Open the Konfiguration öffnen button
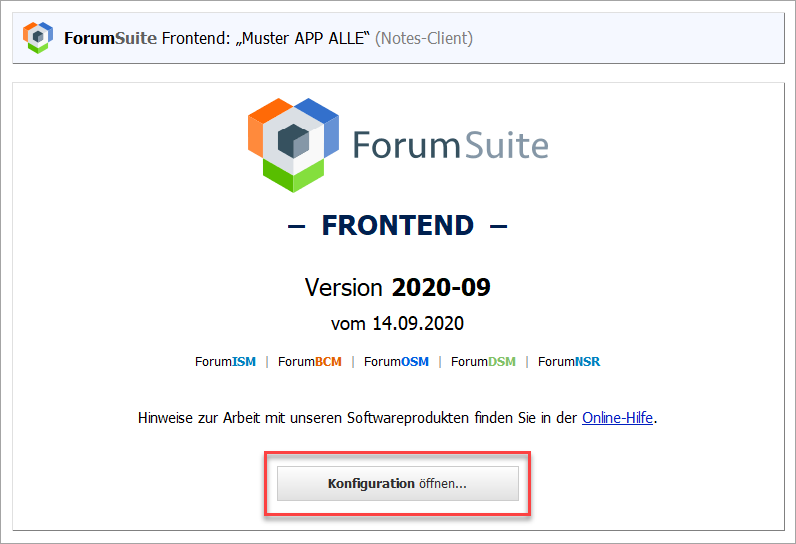 pyautogui.click(x=397, y=484)
